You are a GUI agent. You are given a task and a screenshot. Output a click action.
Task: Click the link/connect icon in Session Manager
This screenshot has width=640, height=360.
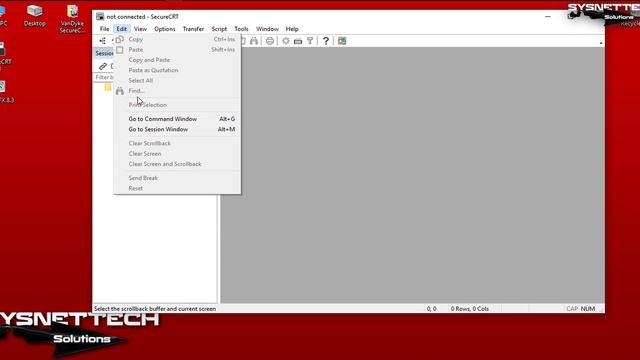click(x=102, y=66)
